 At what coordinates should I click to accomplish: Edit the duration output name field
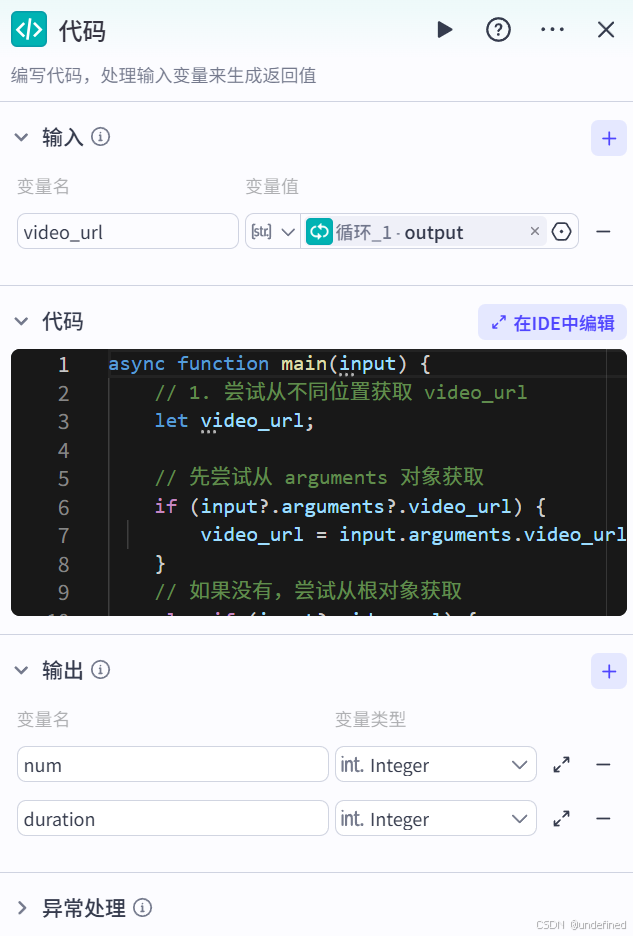173,818
